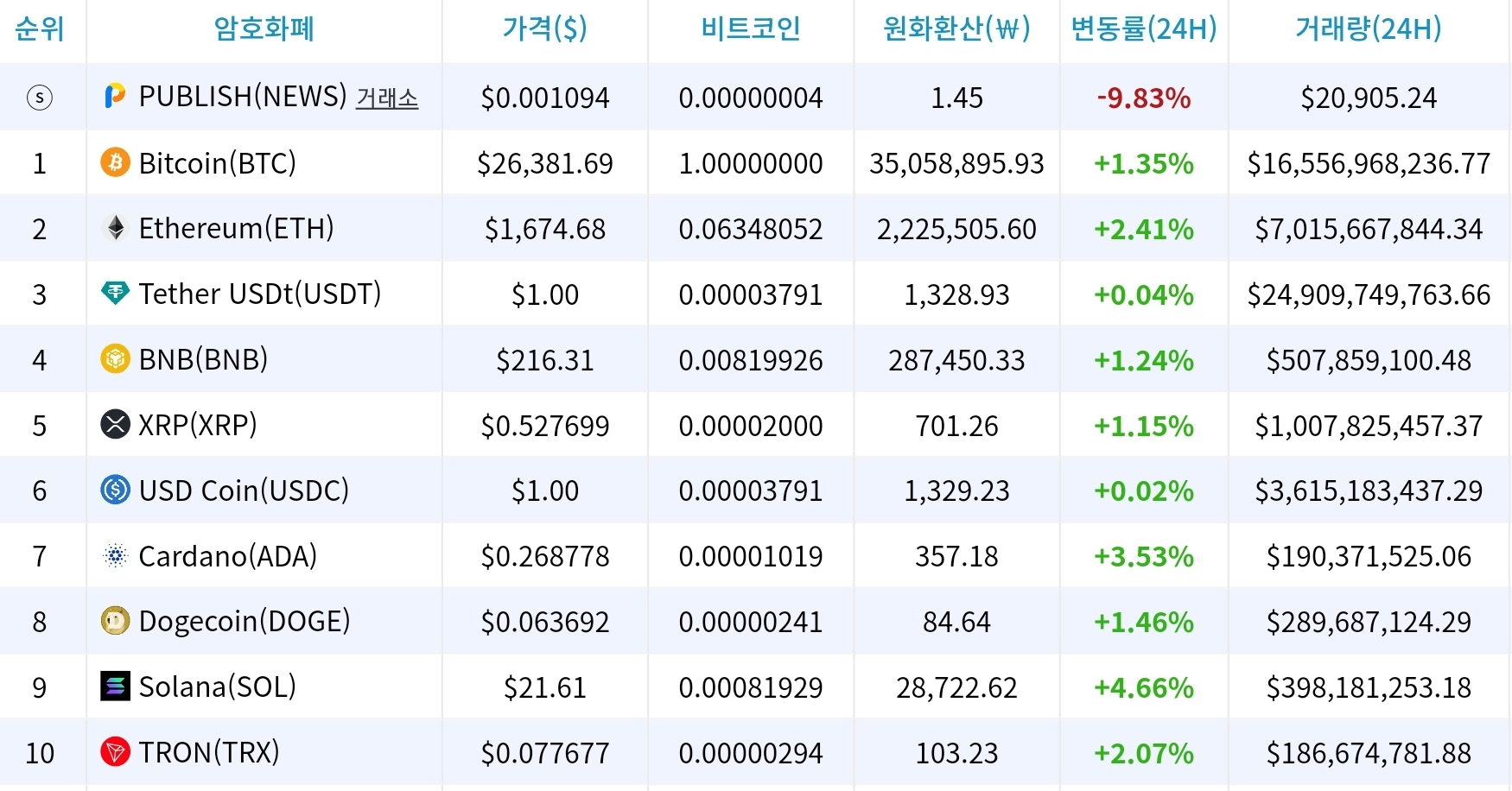
Task: Click the XRP black logo icon
Action: pos(115,424)
